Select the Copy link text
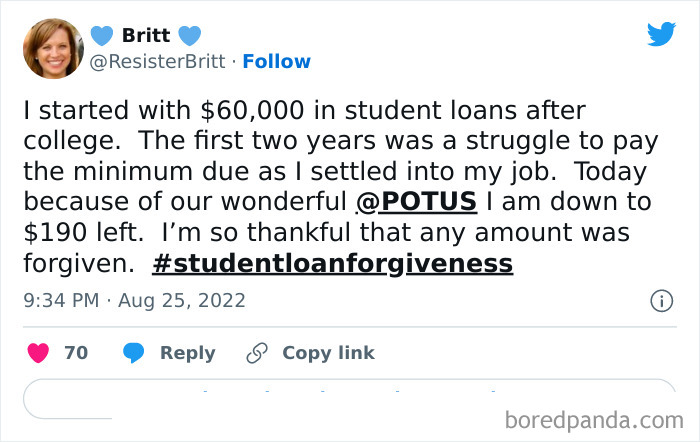This screenshot has width=700, height=442. tap(328, 353)
